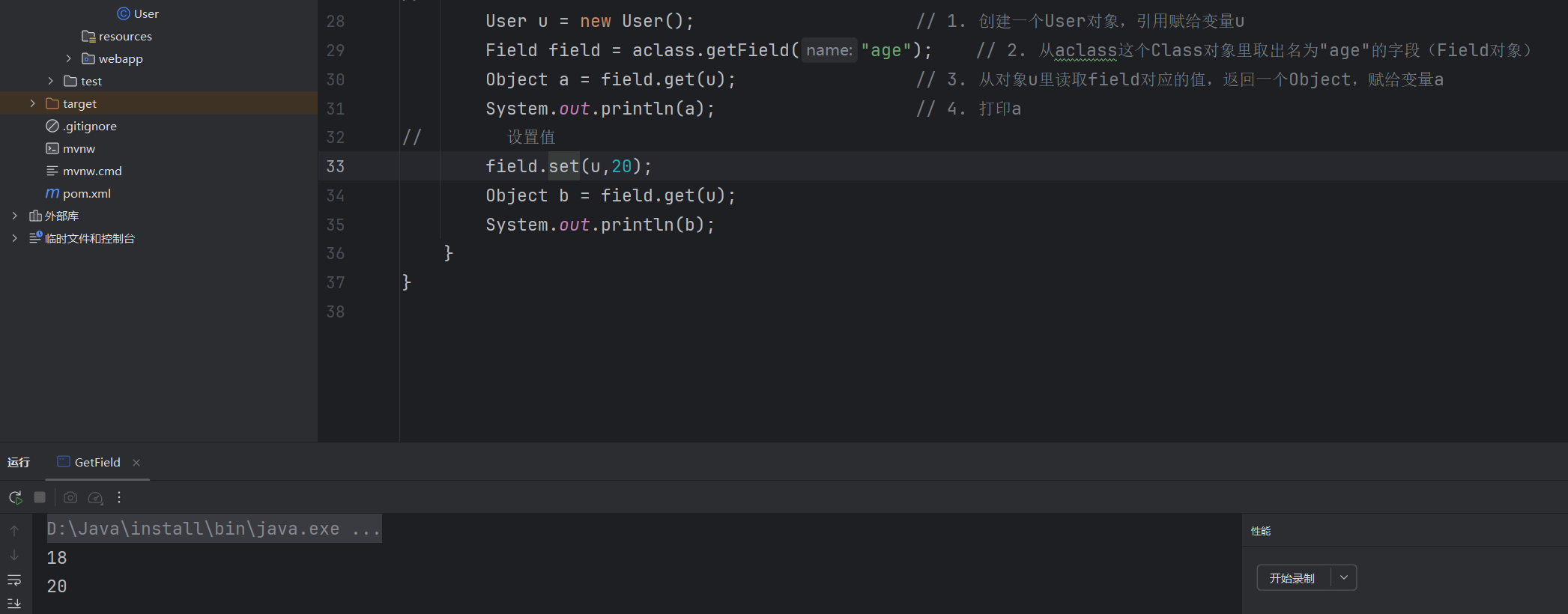The width and height of the screenshot is (1568, 614).
Task: Expand the target folder
Action: tap(32, 103)
